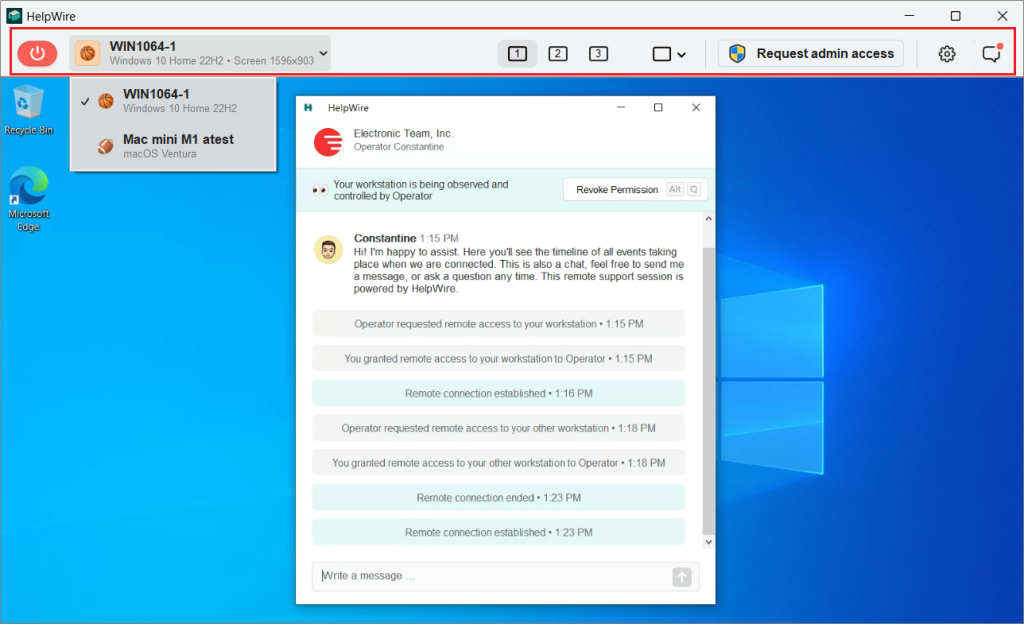Viewport: 1024px width, 624px height.
Task: Open the settings gear icon
Action: click(x=946, y=54)
